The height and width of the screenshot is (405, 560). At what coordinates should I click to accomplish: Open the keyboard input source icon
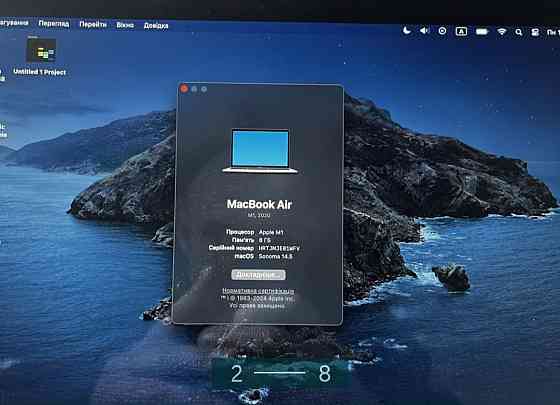[x=461, y=31]
